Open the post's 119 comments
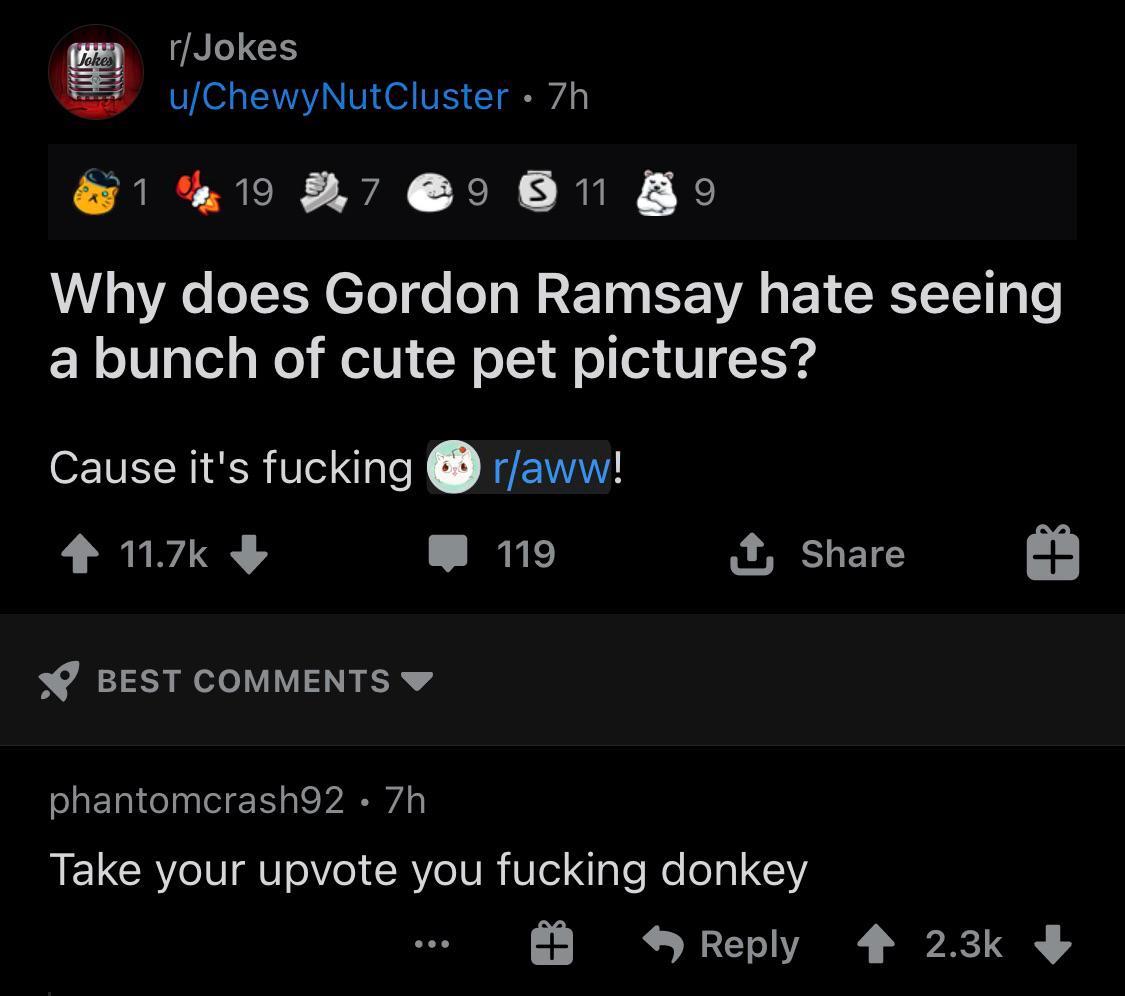1125x996 pixels. pos(492,554)
